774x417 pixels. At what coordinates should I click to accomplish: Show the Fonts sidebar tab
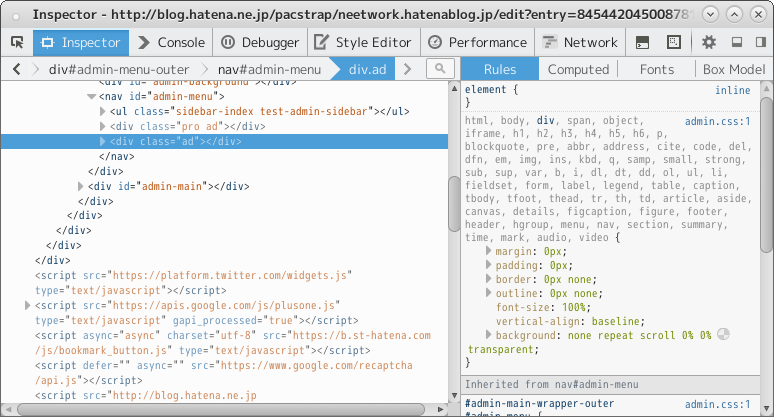[x=657, y=69]
